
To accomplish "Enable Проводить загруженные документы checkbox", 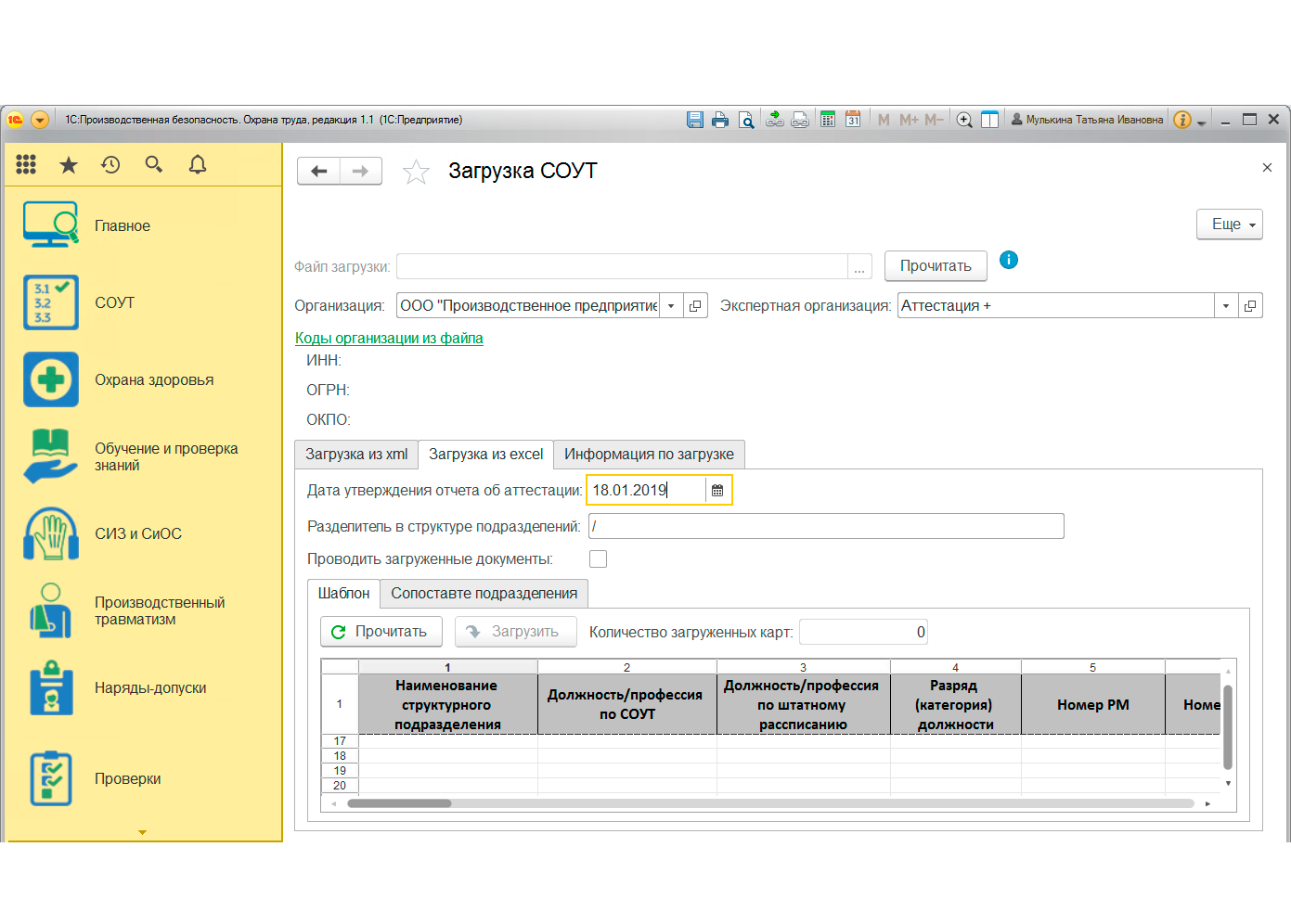I will [599, 558].
